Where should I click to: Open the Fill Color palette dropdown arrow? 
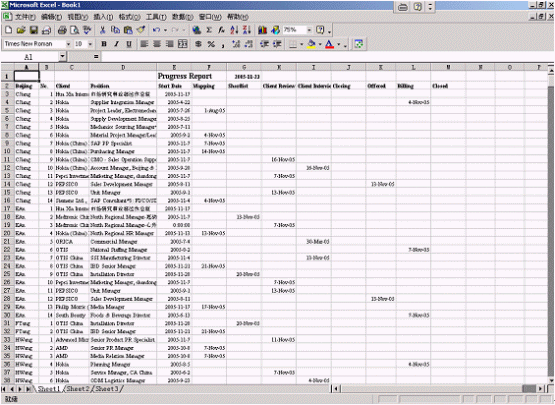coord(320,44)
